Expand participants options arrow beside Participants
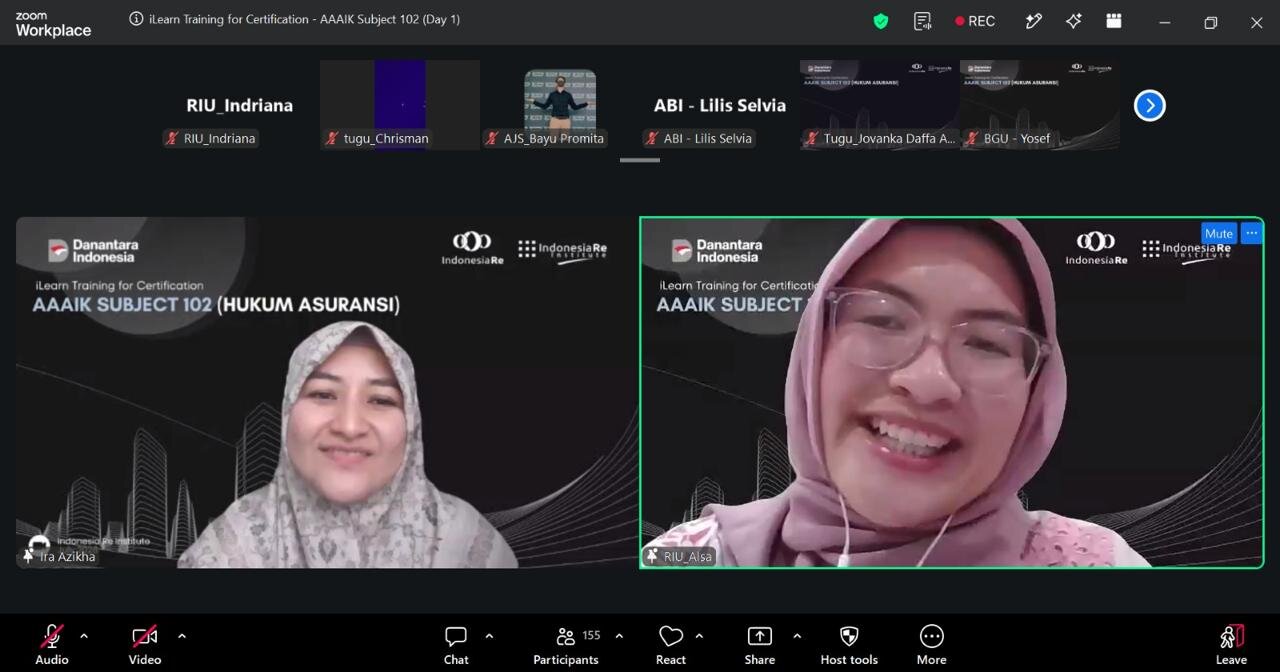This screenshot has height=672, width=1280. [x=619, y=635]
